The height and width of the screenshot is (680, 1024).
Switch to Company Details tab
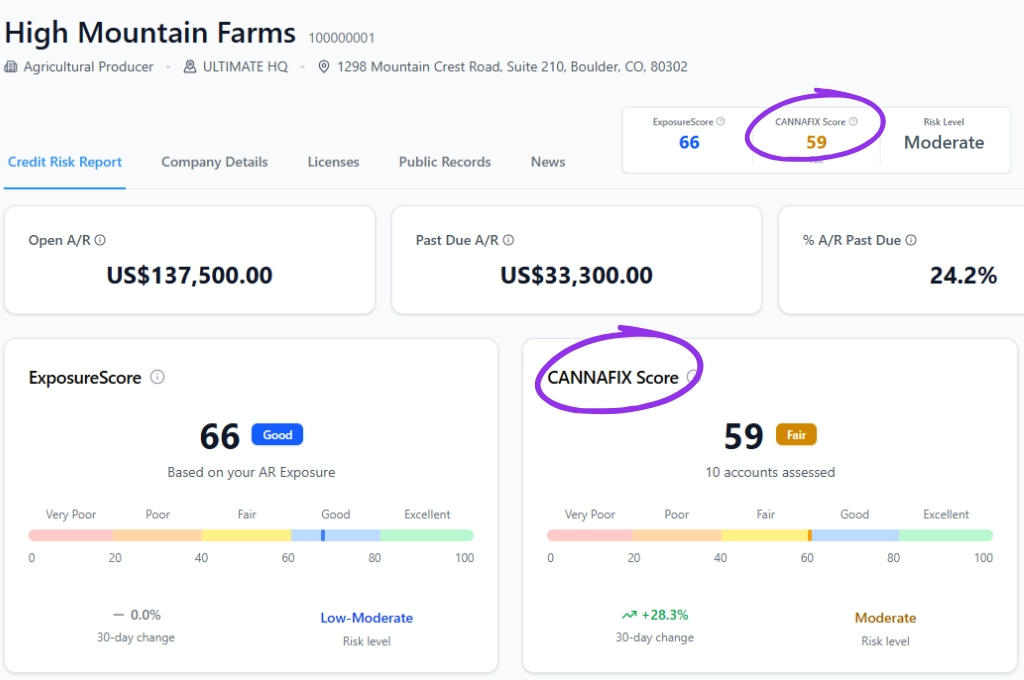(x=214, y=162)
